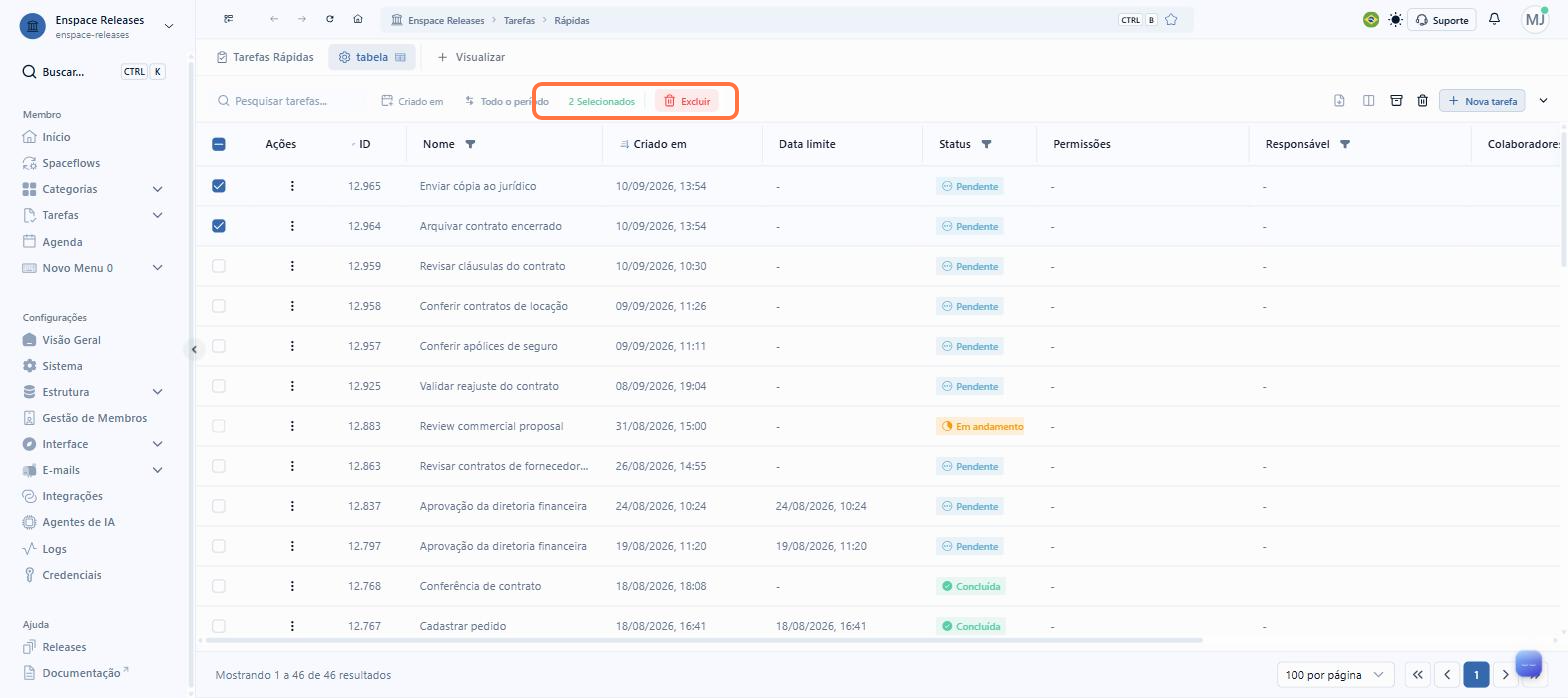Add a view with Visualizar
Screen dimensions: 1568x698
tap(471, 57)
